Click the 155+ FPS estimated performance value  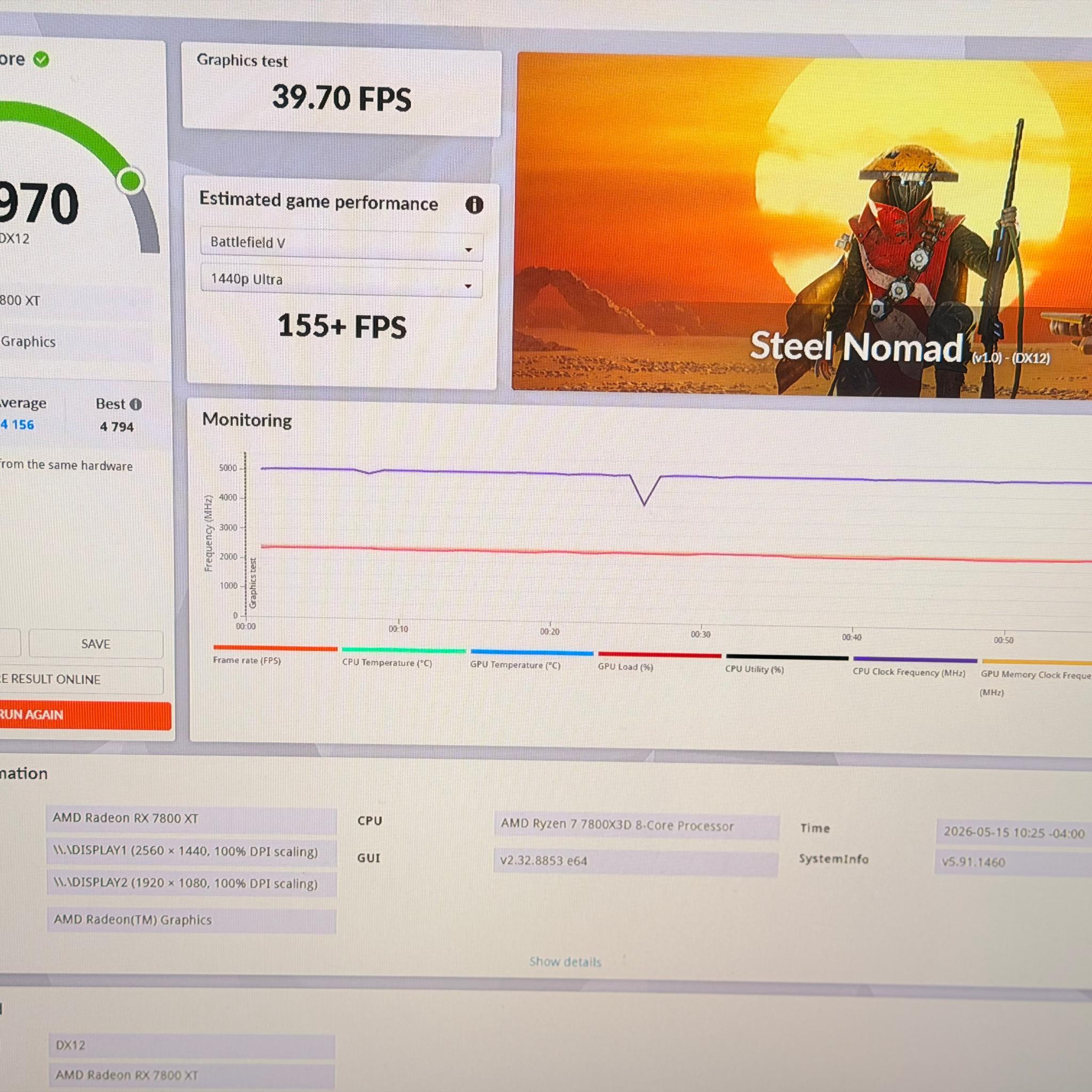[341, 326]
